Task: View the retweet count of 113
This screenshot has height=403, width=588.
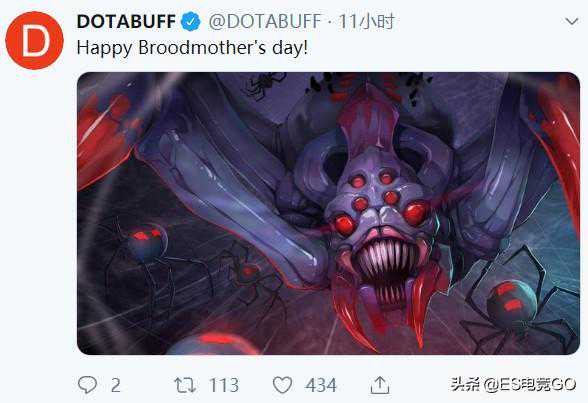Action: (224, 385)
